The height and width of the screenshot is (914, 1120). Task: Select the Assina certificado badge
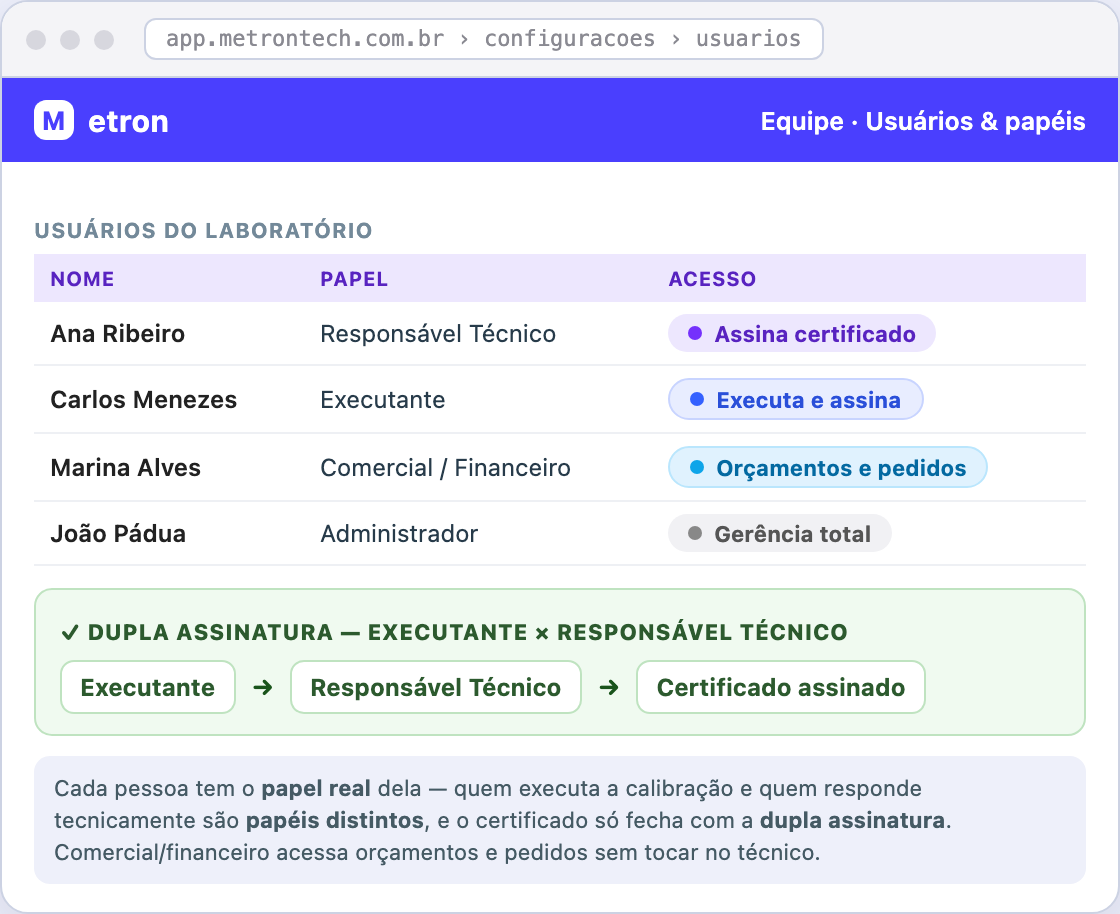pos(801,333)
